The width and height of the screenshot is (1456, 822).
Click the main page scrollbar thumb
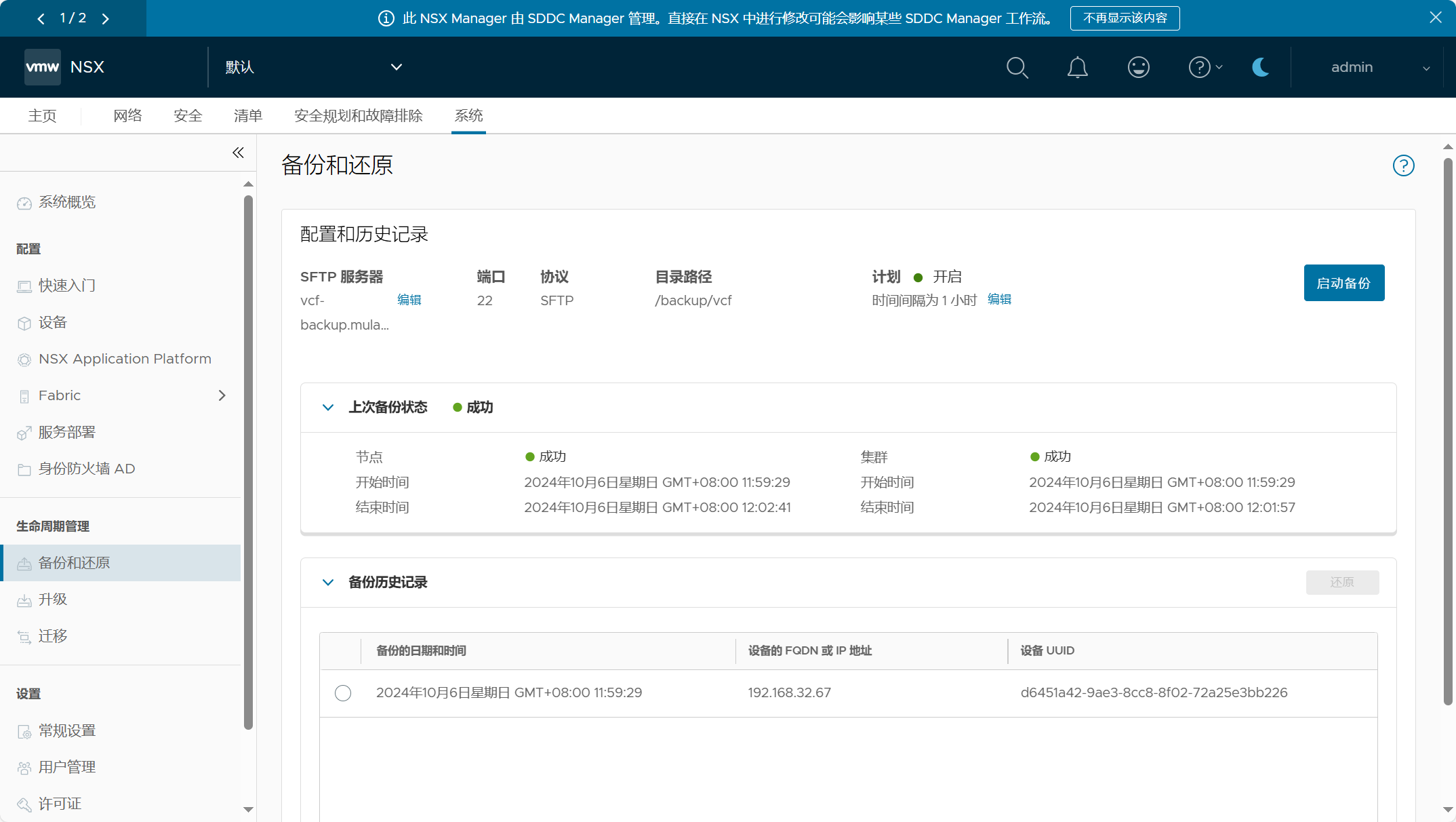point(1448,431)
